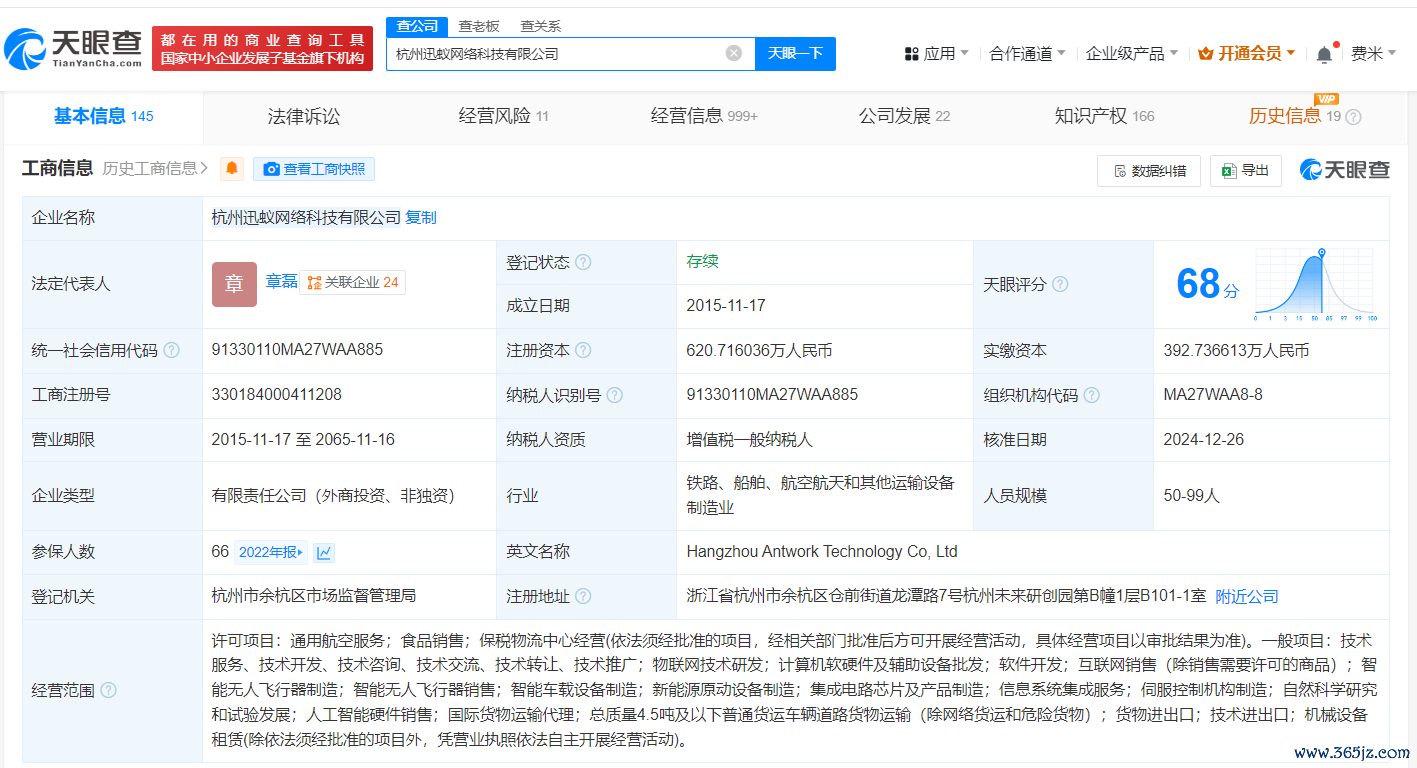This screenshot has width=1417, height=768.
Task: Click the 68分 score value
Action: (x=1207, y=284)
